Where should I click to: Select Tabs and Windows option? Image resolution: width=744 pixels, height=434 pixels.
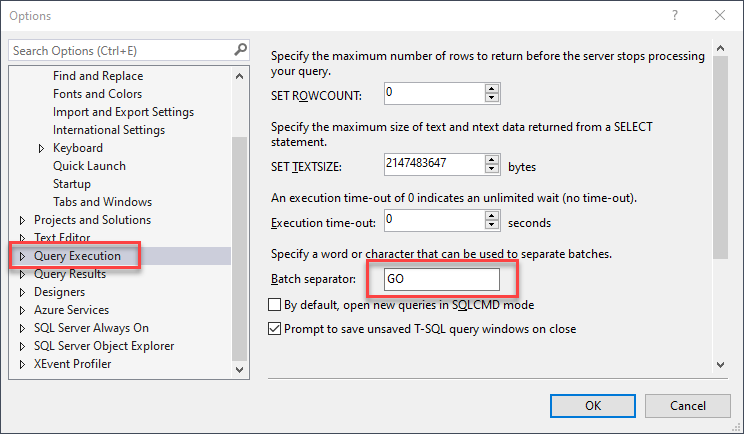tap(102, 202)
